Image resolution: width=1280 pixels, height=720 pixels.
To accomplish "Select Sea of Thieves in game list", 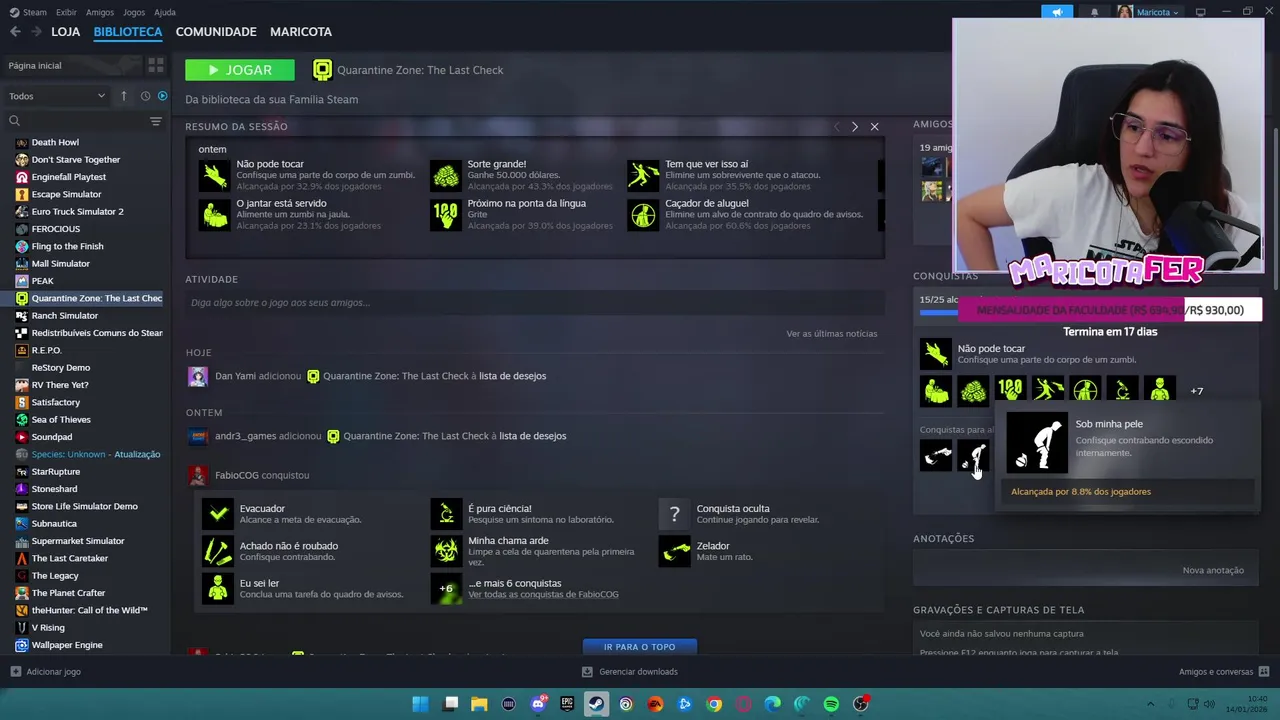I will coord(61,420).
